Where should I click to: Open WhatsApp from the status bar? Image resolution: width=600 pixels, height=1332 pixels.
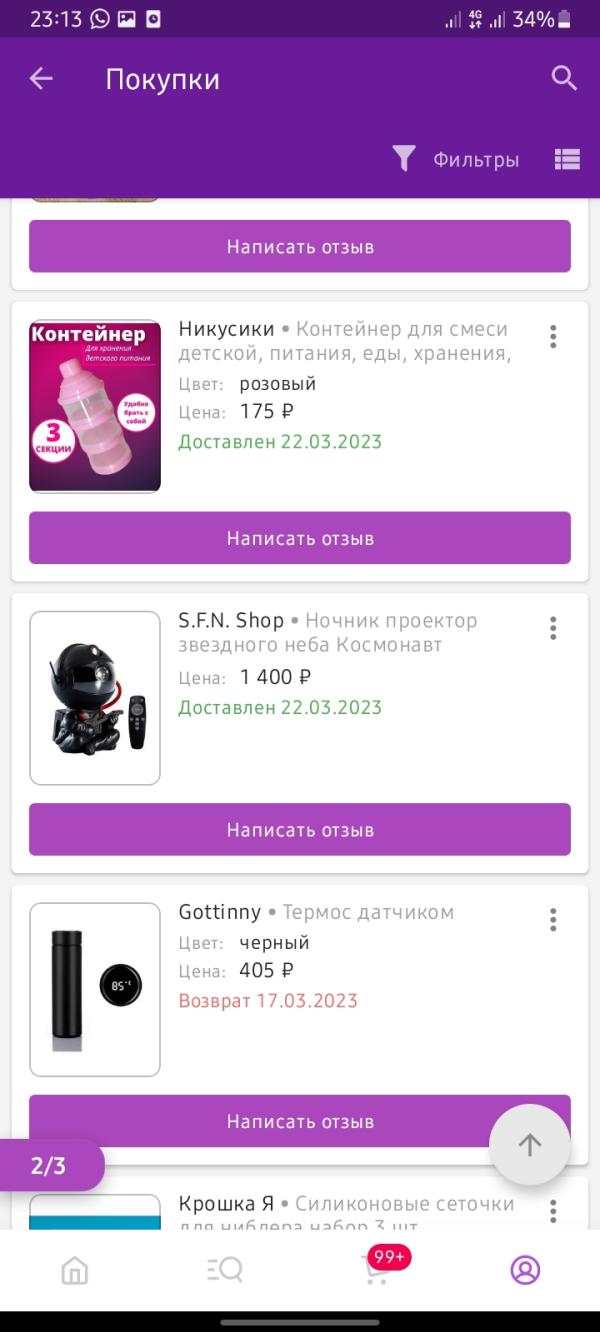[x=99, y=18]
